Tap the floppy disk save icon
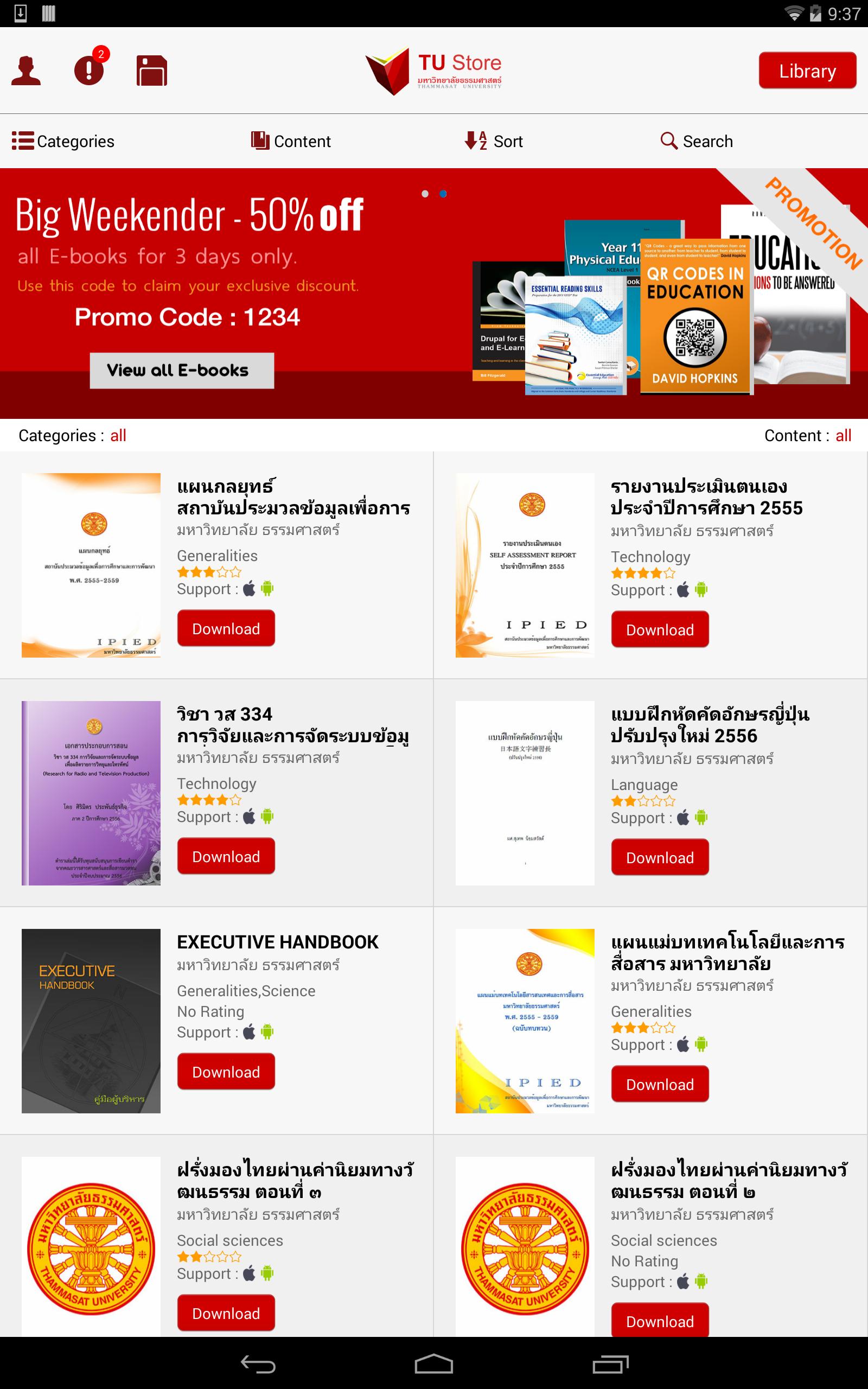The image size is (868, 1389). (151, 71)
